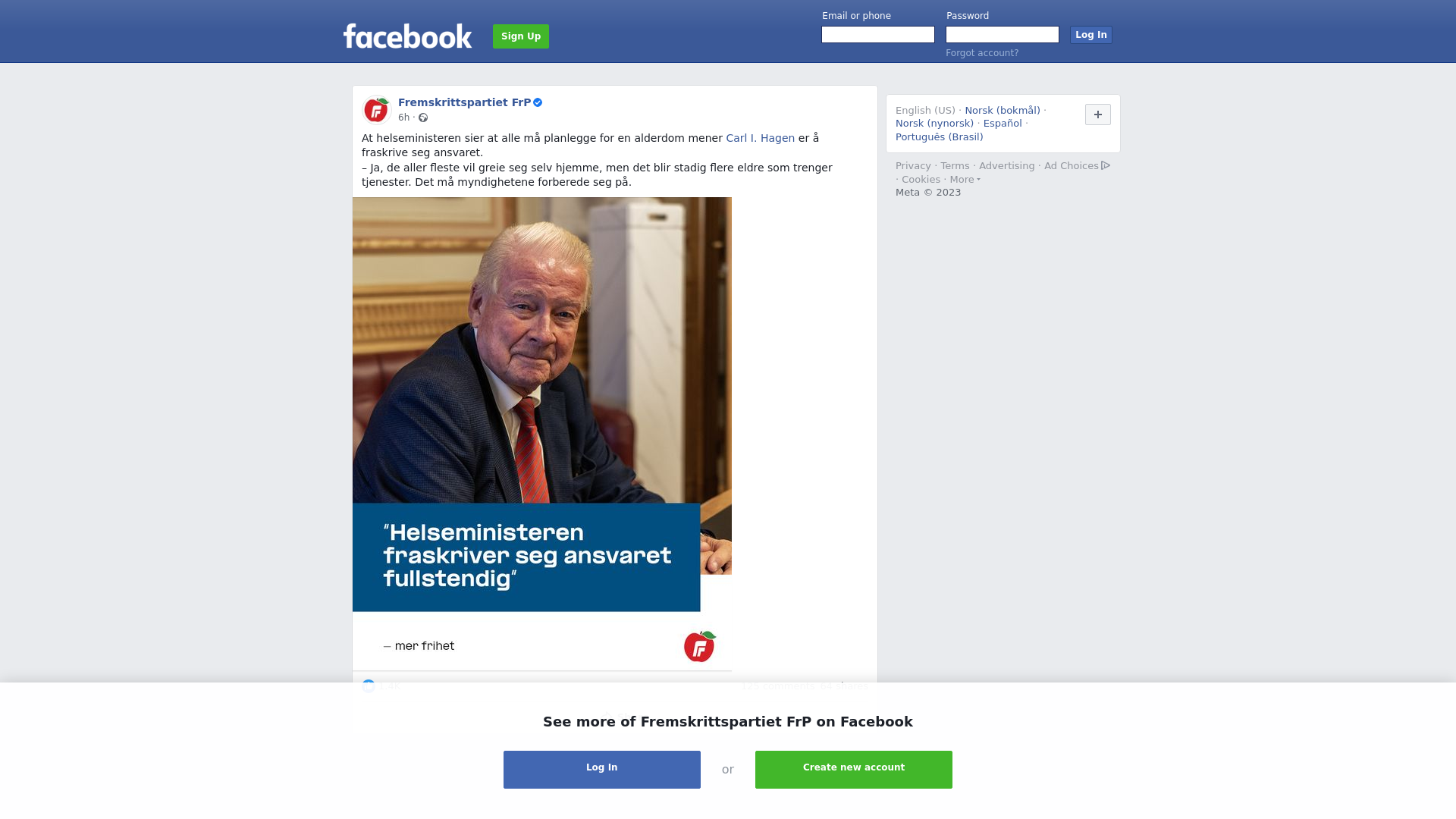Switch language to Norsk (bokmål)
This screenshot has width=1456, height=819.
1003,111
